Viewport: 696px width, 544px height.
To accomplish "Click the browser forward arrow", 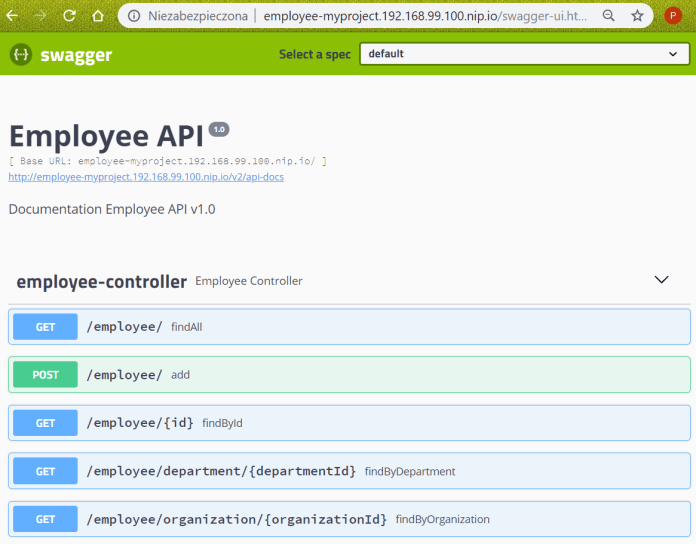I will click(x=41, y=16).
